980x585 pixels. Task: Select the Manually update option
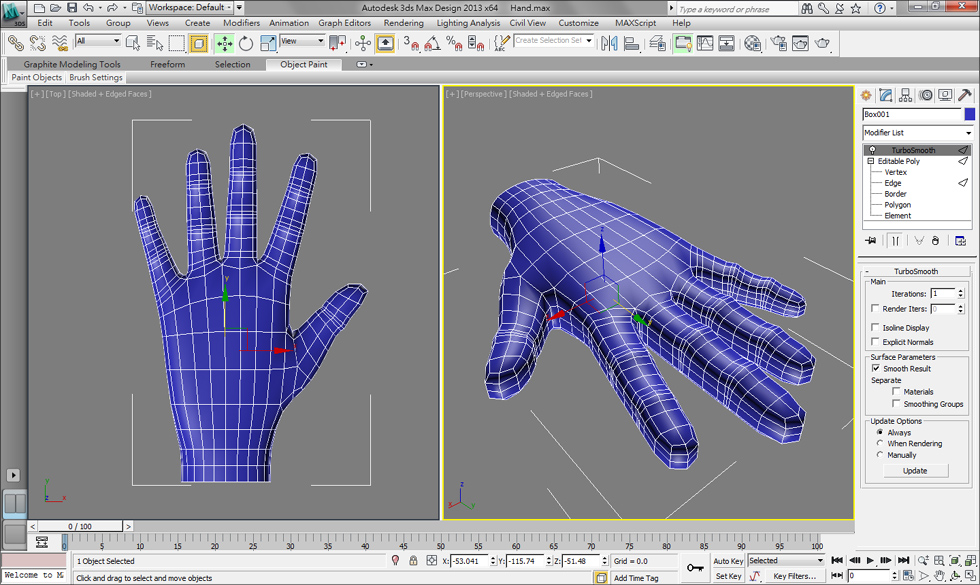(x=880, y=455)
